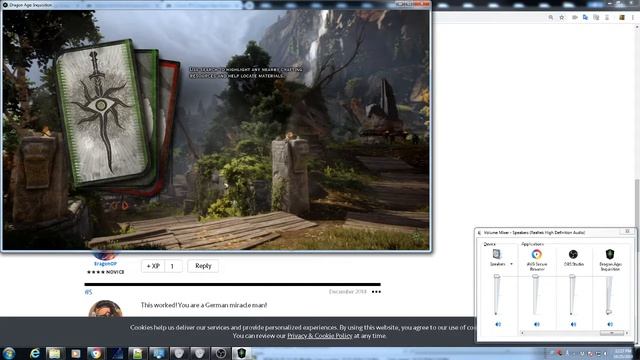Click the Inquisition tarot card in game
The height and width of the screenshot is (360, 640).
coord(102,113)
